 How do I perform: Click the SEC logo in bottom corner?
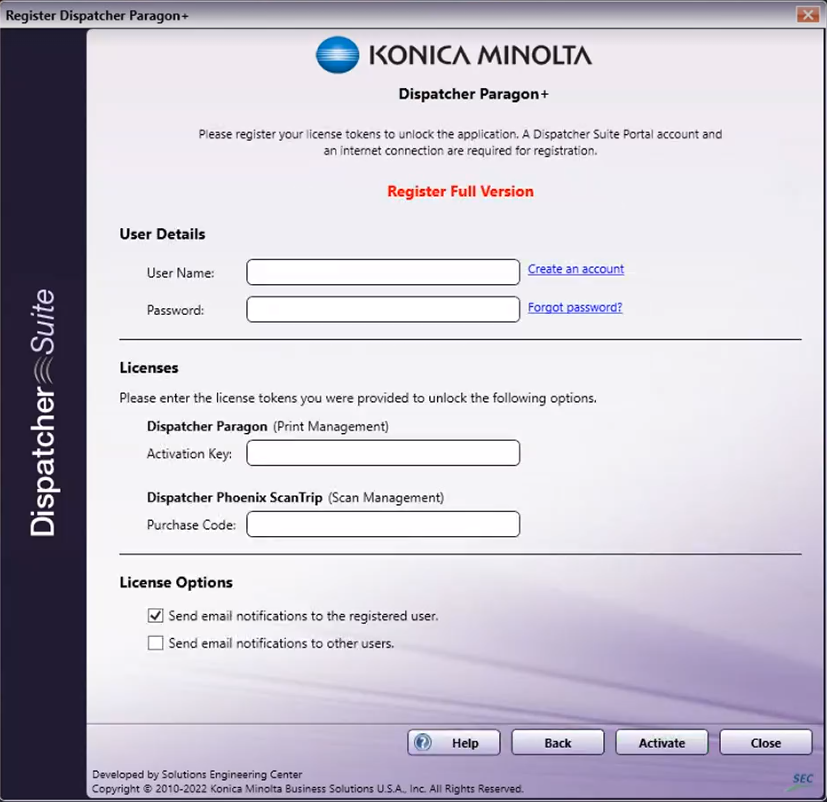[802, 781]
